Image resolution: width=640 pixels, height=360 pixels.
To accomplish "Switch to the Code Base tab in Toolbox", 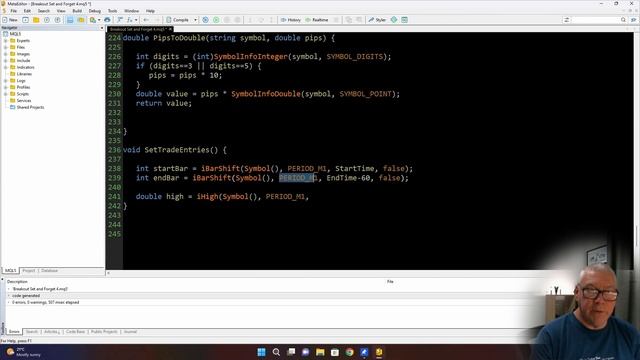I will tap(75, 332).
